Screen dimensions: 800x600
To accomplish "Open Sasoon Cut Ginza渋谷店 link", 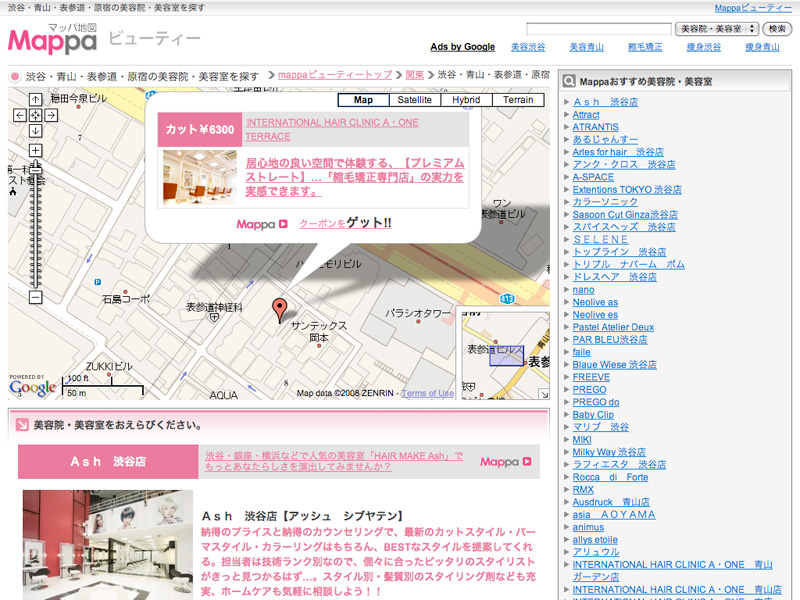I will pyautogui.click(x=625, y=215).
